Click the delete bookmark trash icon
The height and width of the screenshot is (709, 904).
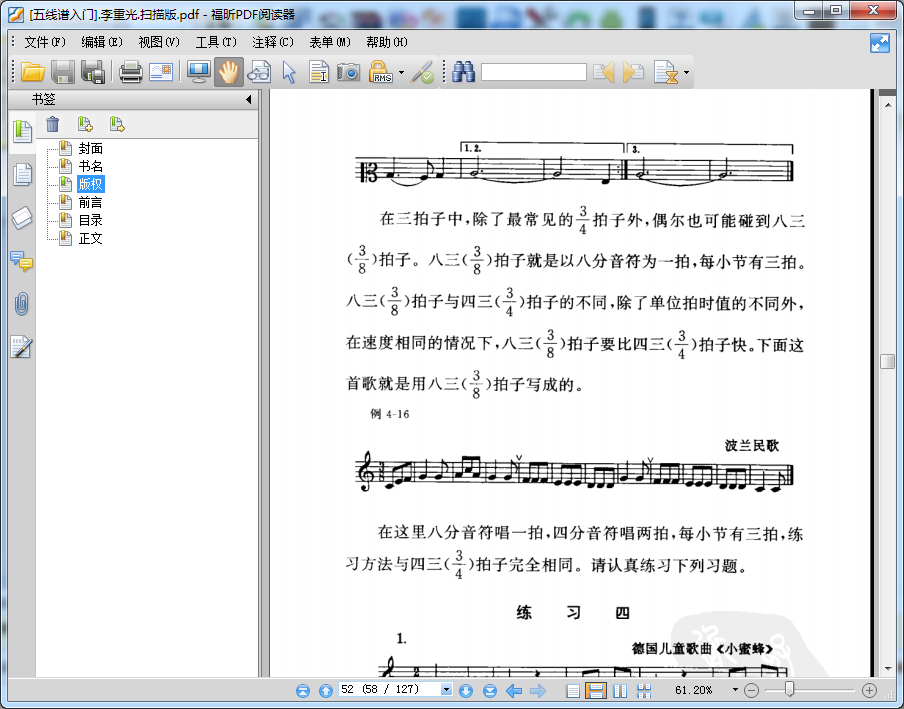tap(52, 124)
